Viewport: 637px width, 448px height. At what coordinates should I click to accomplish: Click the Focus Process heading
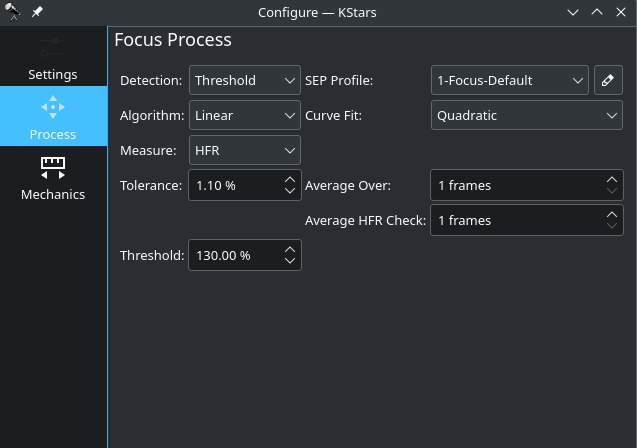click(173, 40)
